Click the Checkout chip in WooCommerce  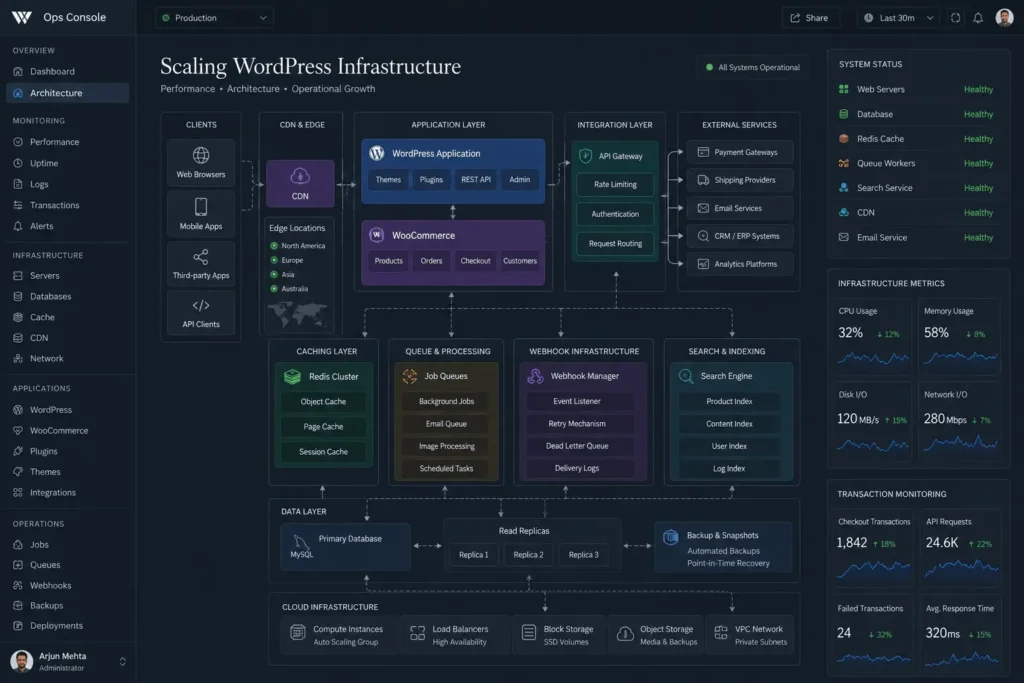point(475,261)
